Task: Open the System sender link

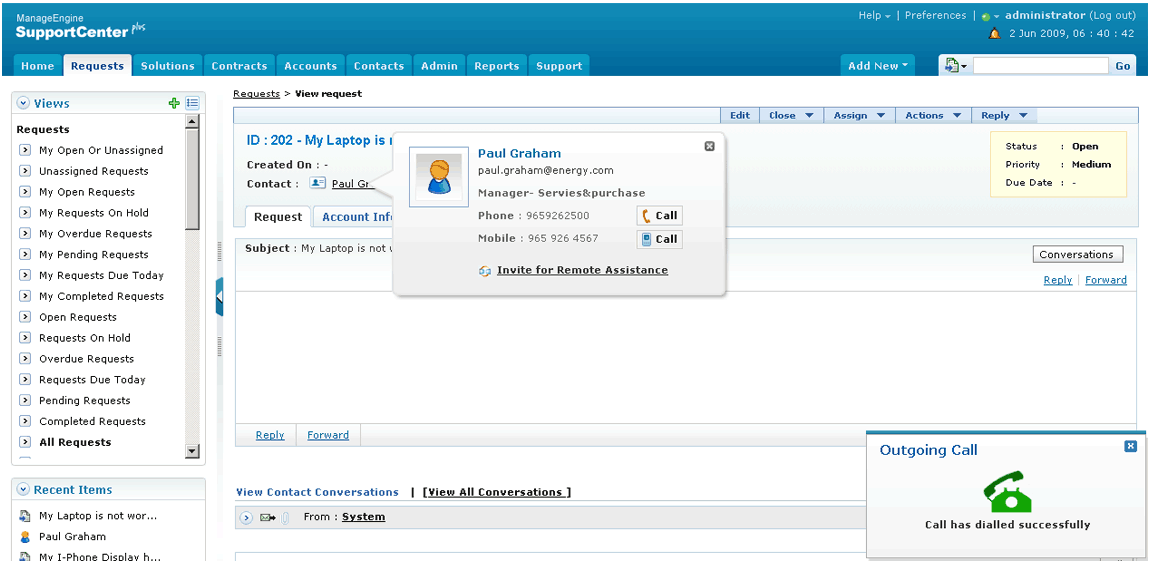Action: point(363,517)
